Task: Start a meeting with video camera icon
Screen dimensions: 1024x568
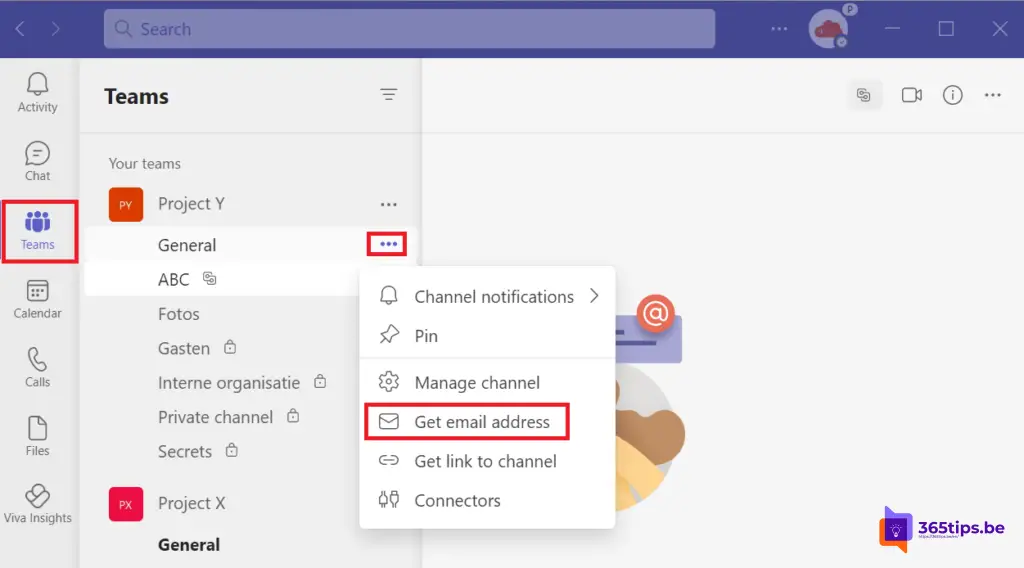Action: click(x=912, y=95)
